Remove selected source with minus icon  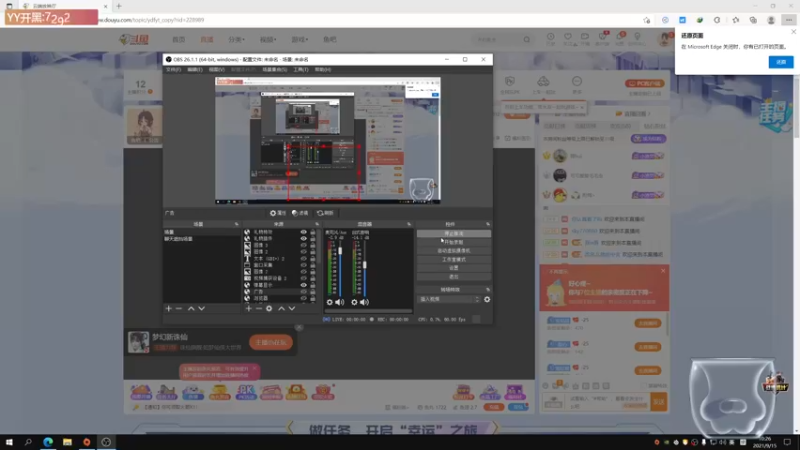tap(259, 309)
